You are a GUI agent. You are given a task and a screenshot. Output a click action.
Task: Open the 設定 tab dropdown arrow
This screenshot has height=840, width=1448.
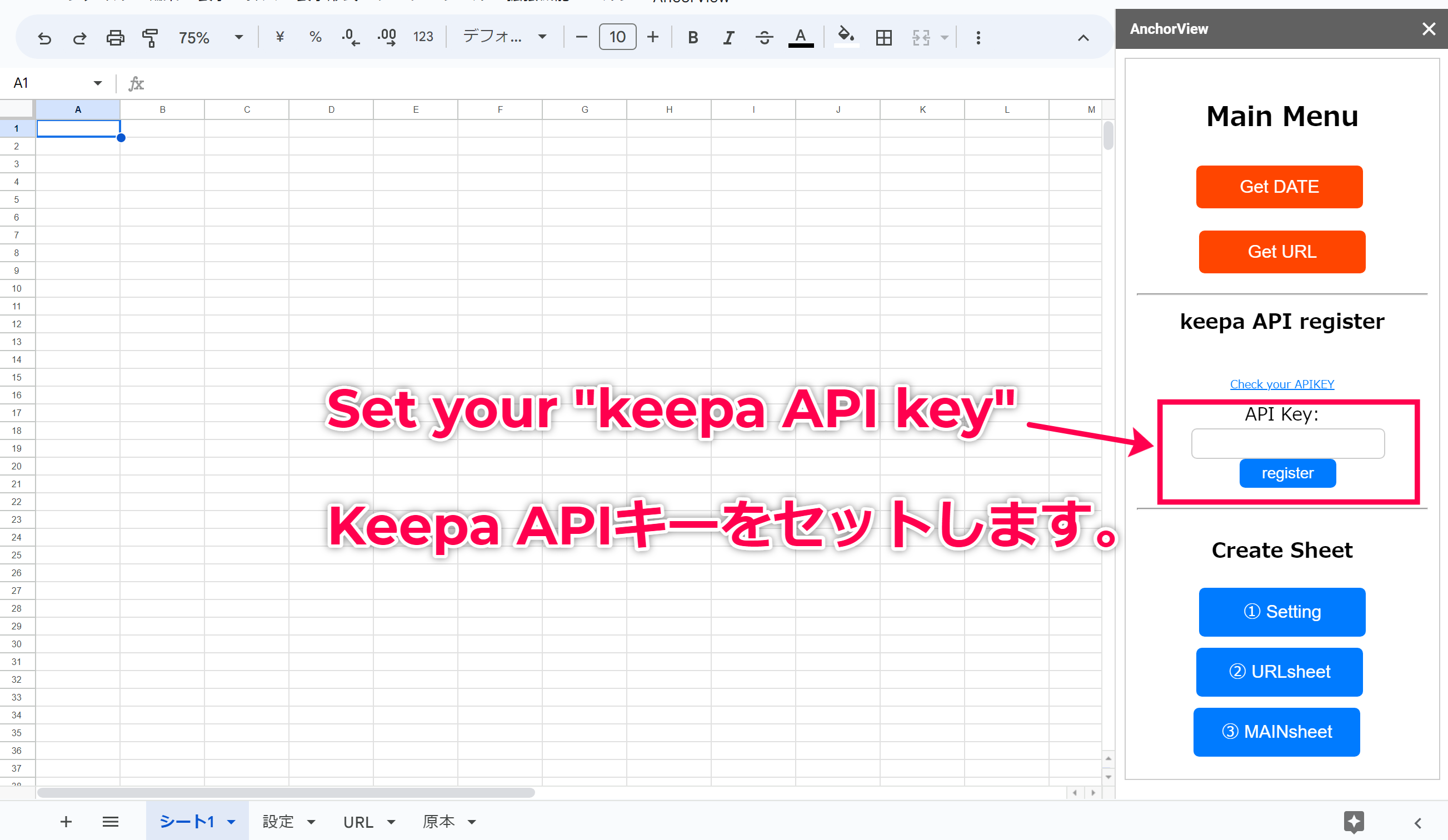pyautogui.click(x=311, y=822)
